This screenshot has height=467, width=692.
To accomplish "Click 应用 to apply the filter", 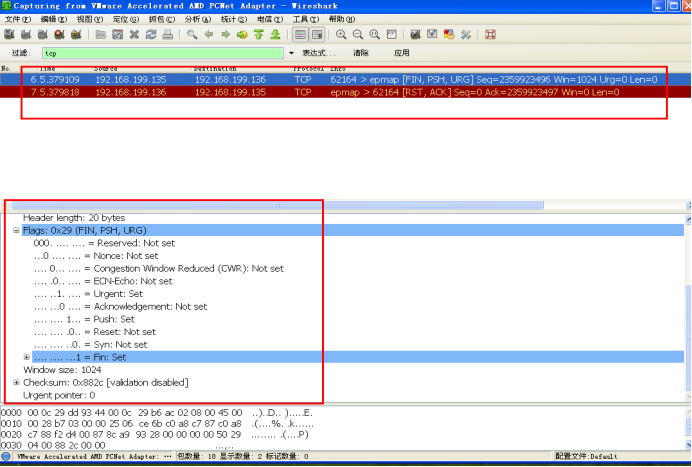I will point(402,53).
